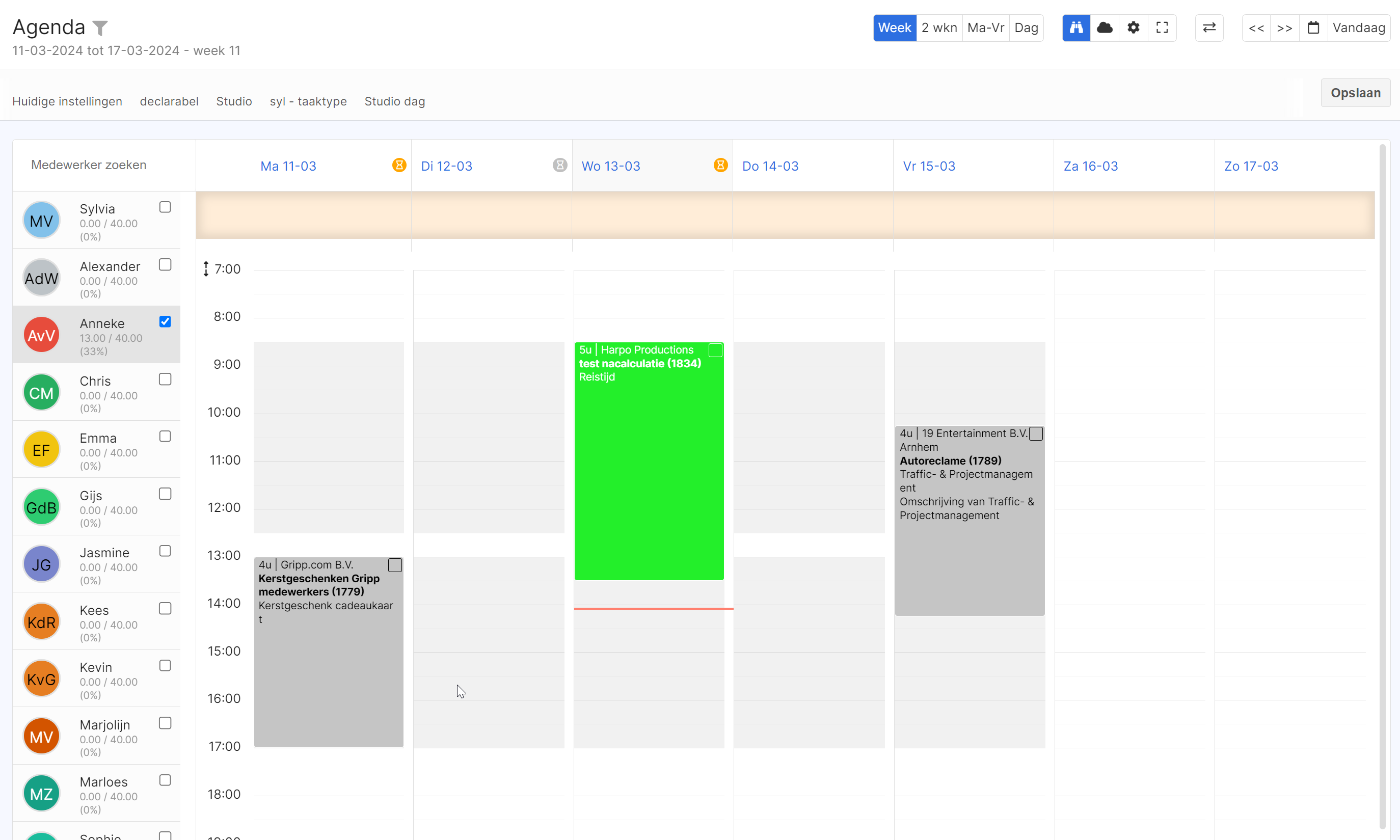Check the checkbox for Gijs
This screenshot has height=840, width=1400.
coord(165,494)
